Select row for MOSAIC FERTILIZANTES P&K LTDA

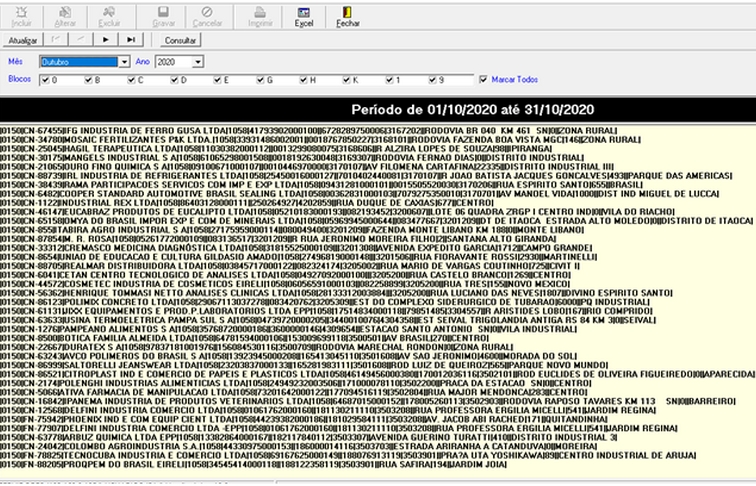tap(320, 140)
